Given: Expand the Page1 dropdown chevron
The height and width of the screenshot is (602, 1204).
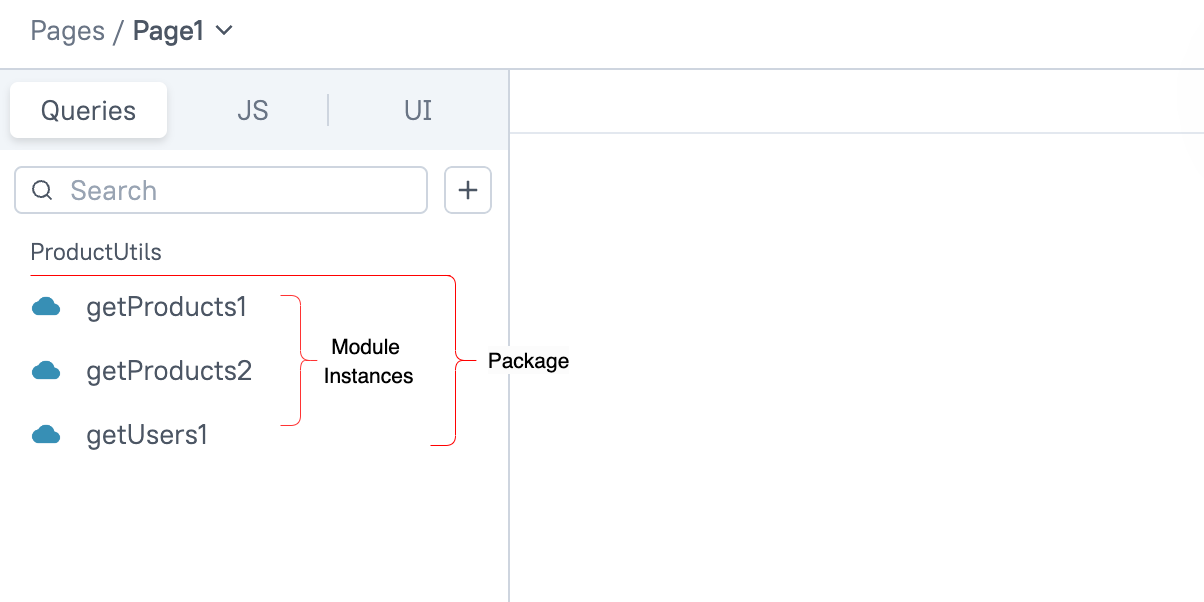Looking at the screenshot, I should point(225,31).
